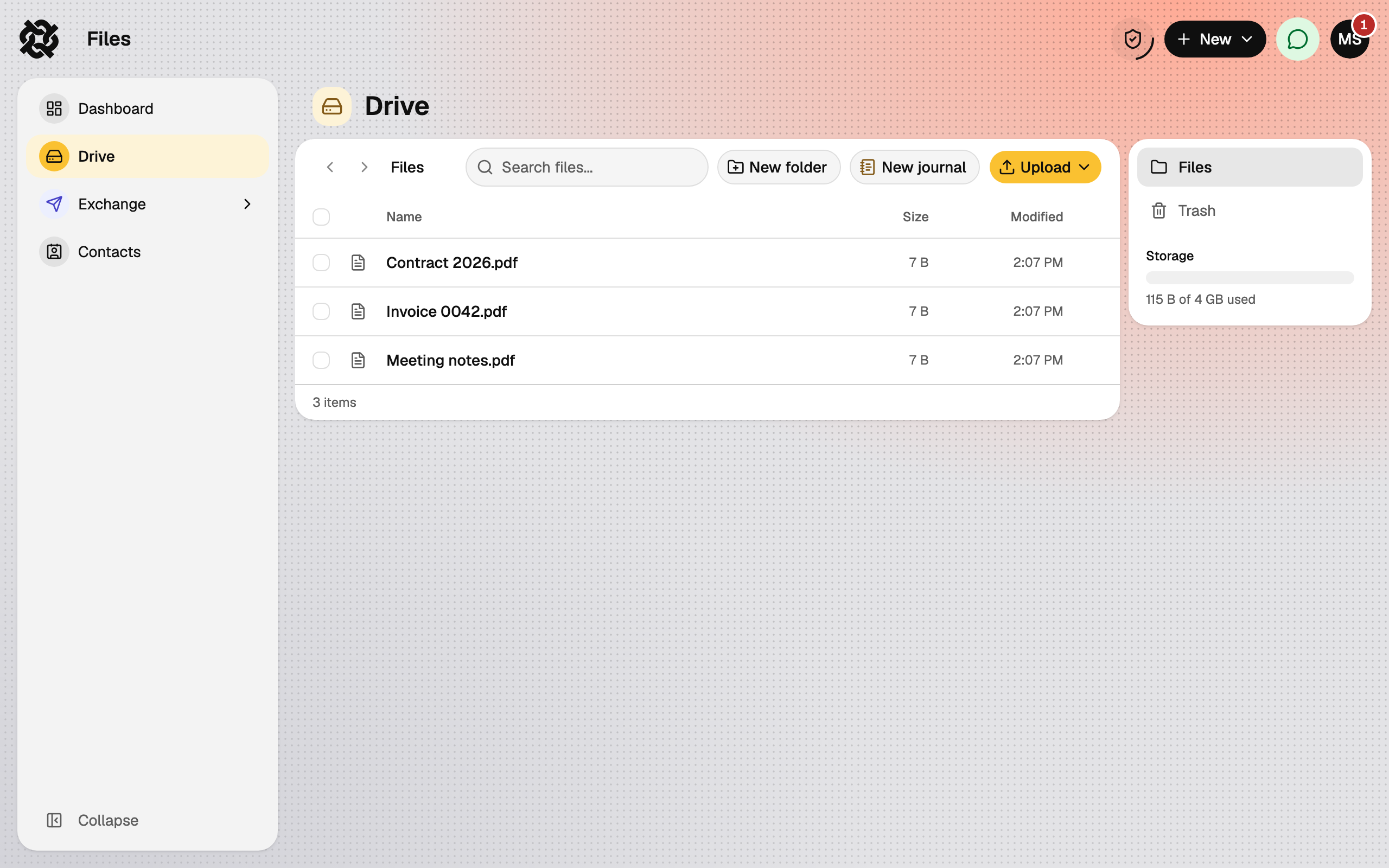Navigate forward with the right arrow

coord(365,167)
